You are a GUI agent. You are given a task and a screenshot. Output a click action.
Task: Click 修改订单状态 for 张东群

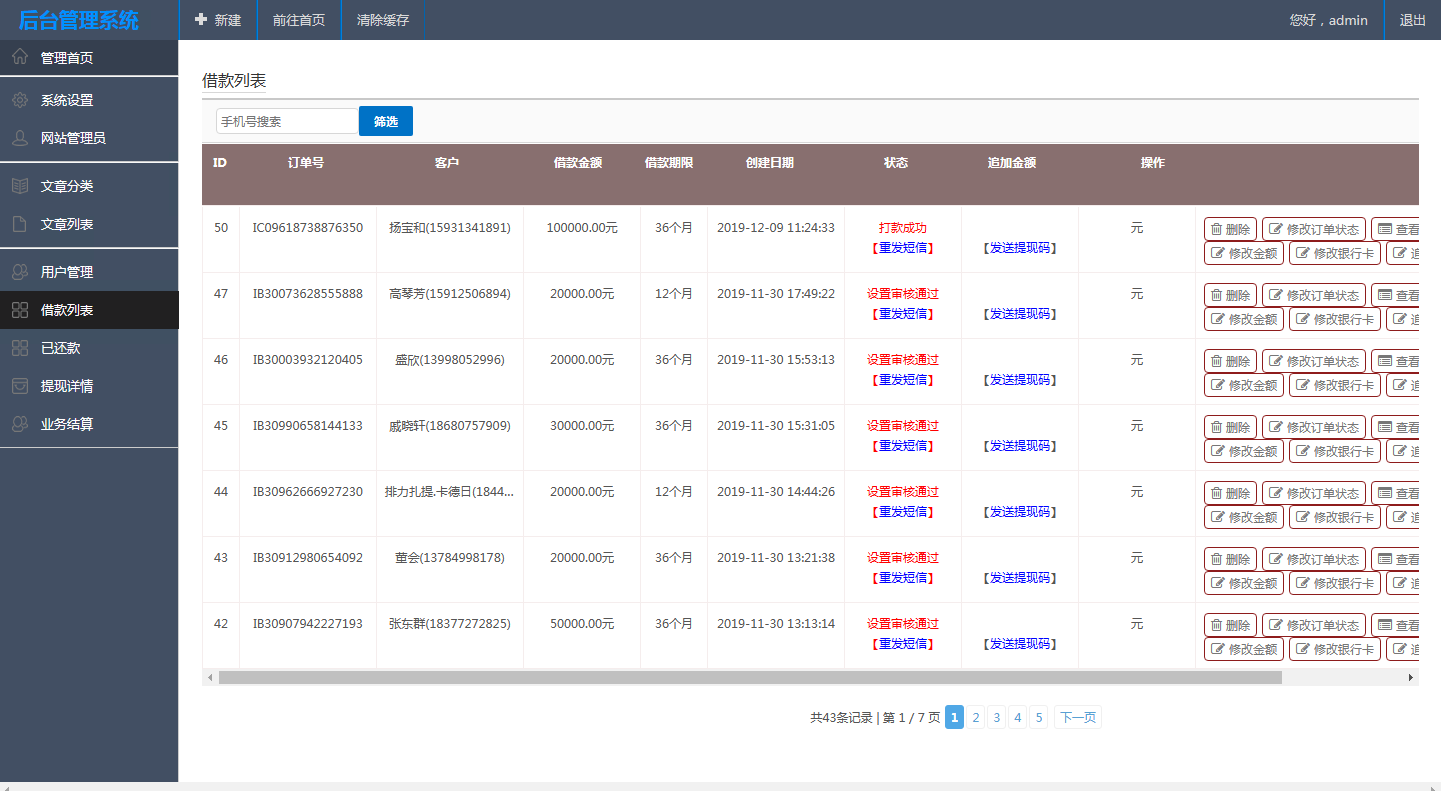point(1314,625)
